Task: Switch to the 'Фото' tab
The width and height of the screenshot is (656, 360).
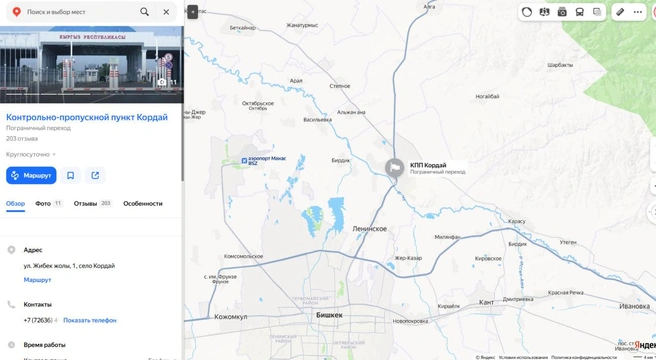Action: coord(49,203)
